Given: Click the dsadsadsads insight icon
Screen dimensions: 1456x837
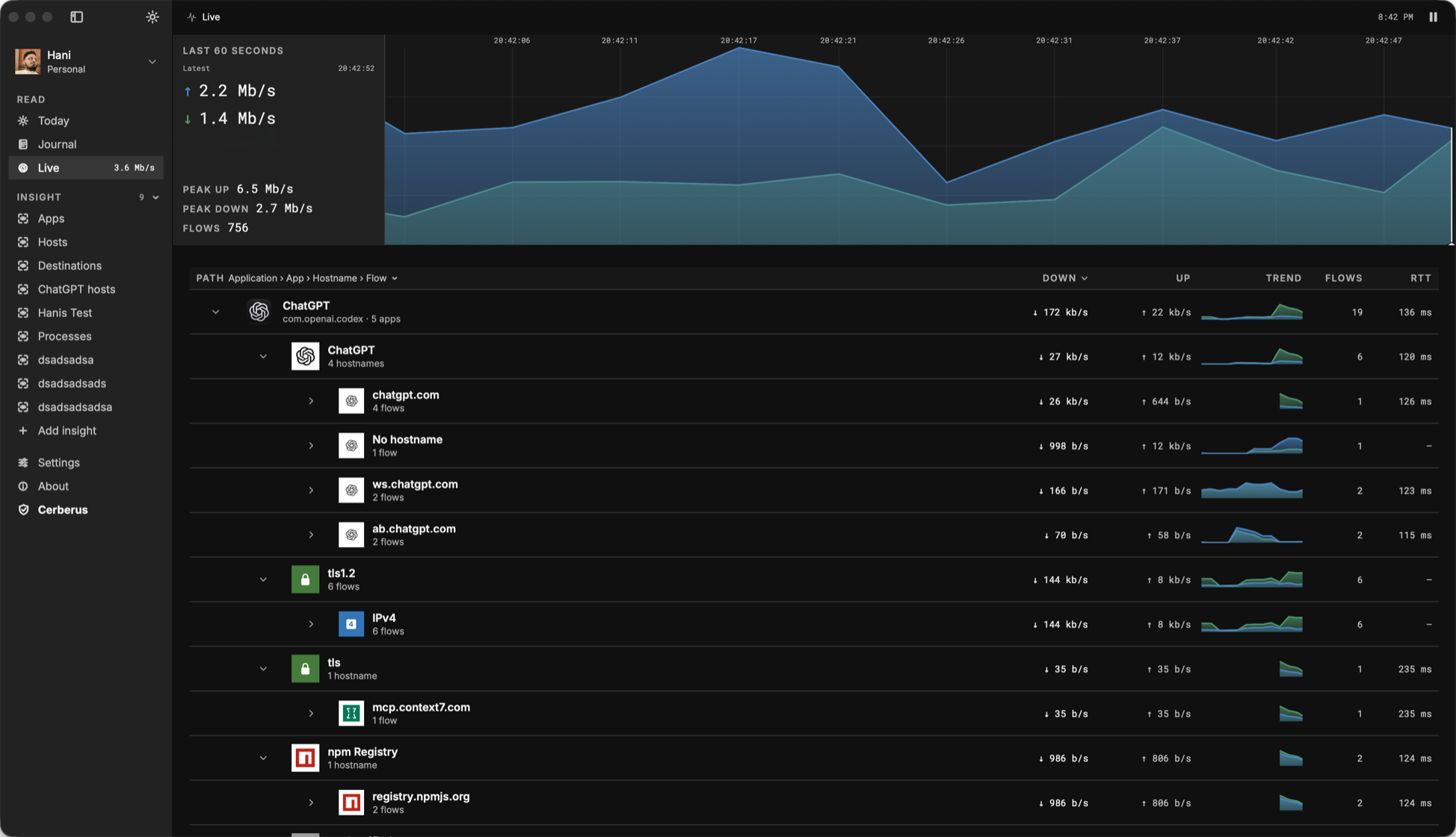Looking at the screenshot, I should point(23,383).
